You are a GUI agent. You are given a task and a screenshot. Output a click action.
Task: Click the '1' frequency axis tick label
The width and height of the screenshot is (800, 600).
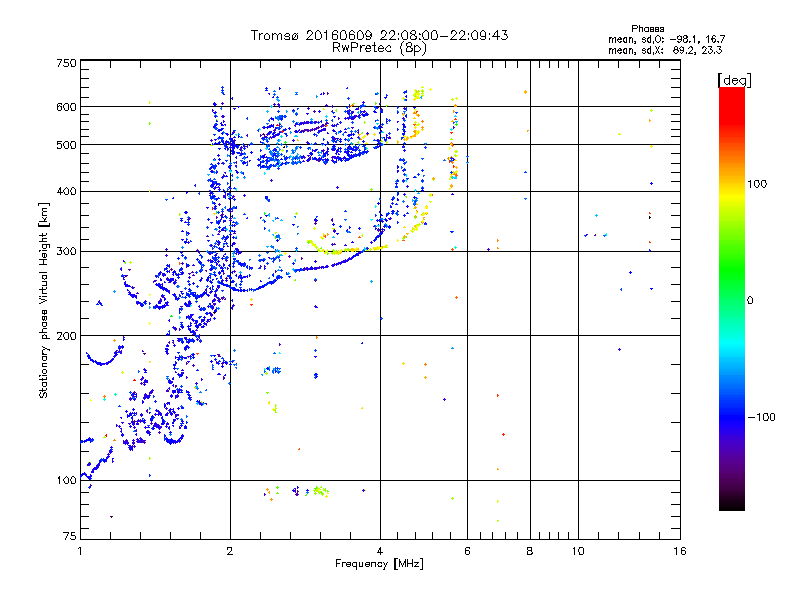click(x=80, y=551)
